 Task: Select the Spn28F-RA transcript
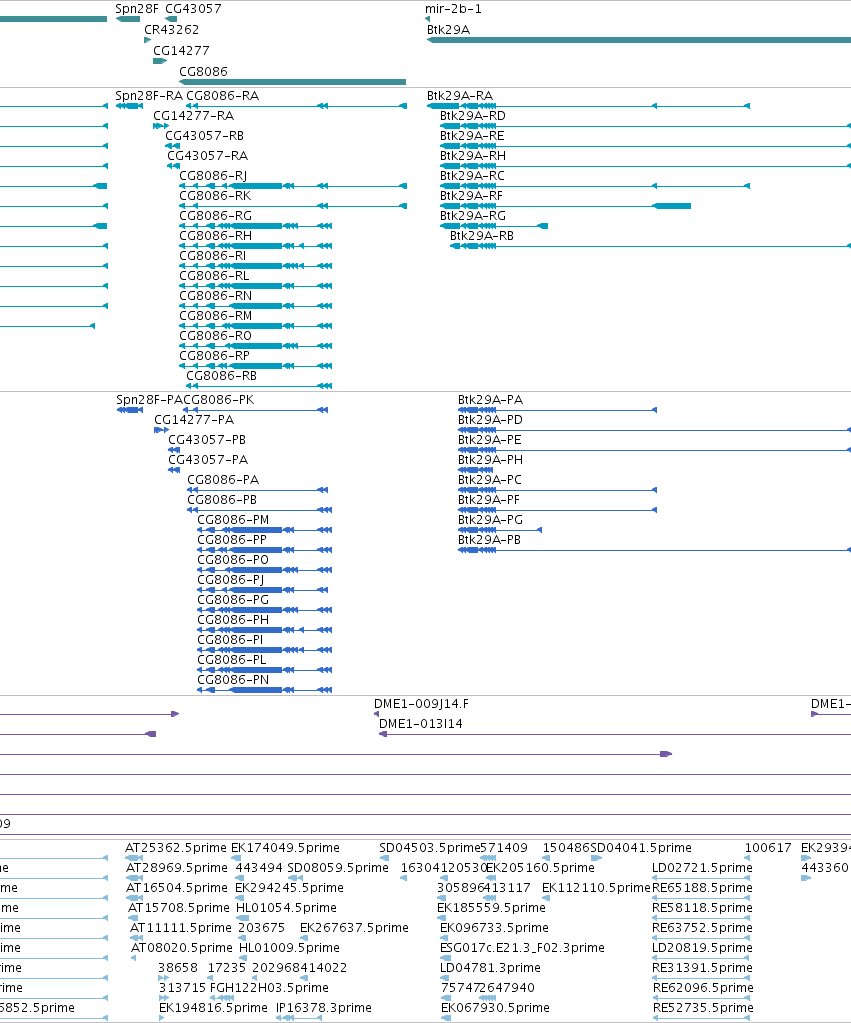[x=129, y=106]
